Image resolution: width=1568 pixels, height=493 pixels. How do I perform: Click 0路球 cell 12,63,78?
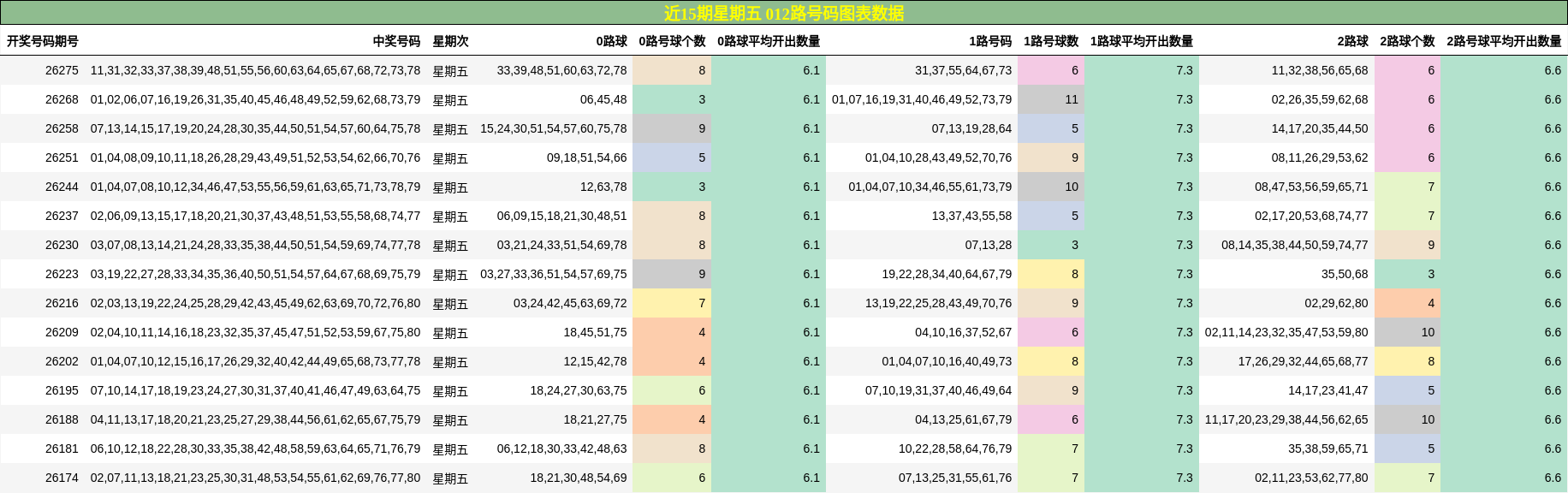pyautogui.click(x=603, y=187)
